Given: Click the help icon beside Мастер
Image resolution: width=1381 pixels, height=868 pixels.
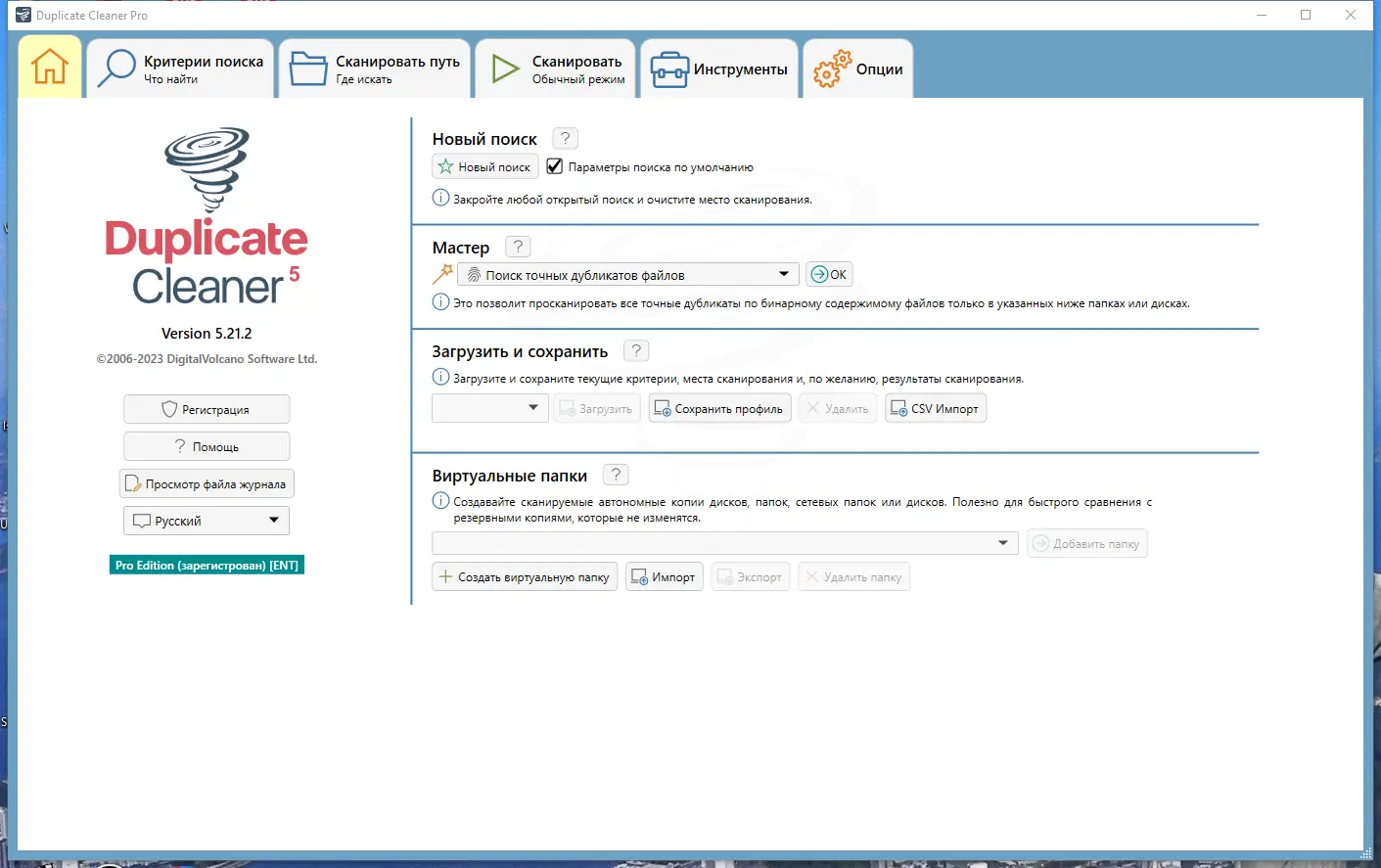Looking at the screenshot, I should coord(518,247).
